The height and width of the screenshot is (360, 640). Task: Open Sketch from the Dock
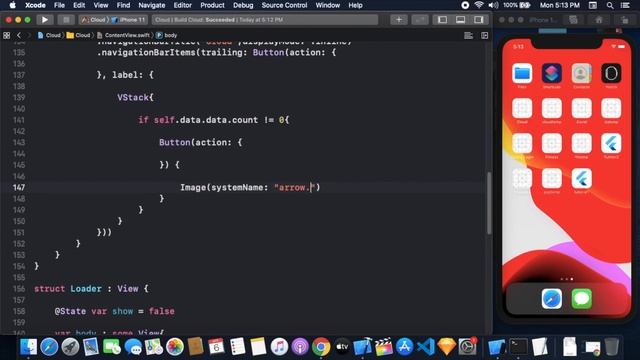tap(447, 347)
